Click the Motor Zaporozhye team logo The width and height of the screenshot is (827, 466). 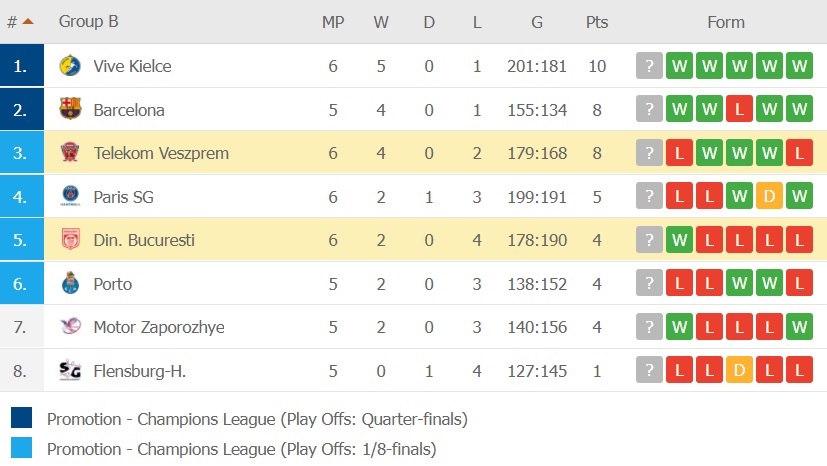click(70, 327)
